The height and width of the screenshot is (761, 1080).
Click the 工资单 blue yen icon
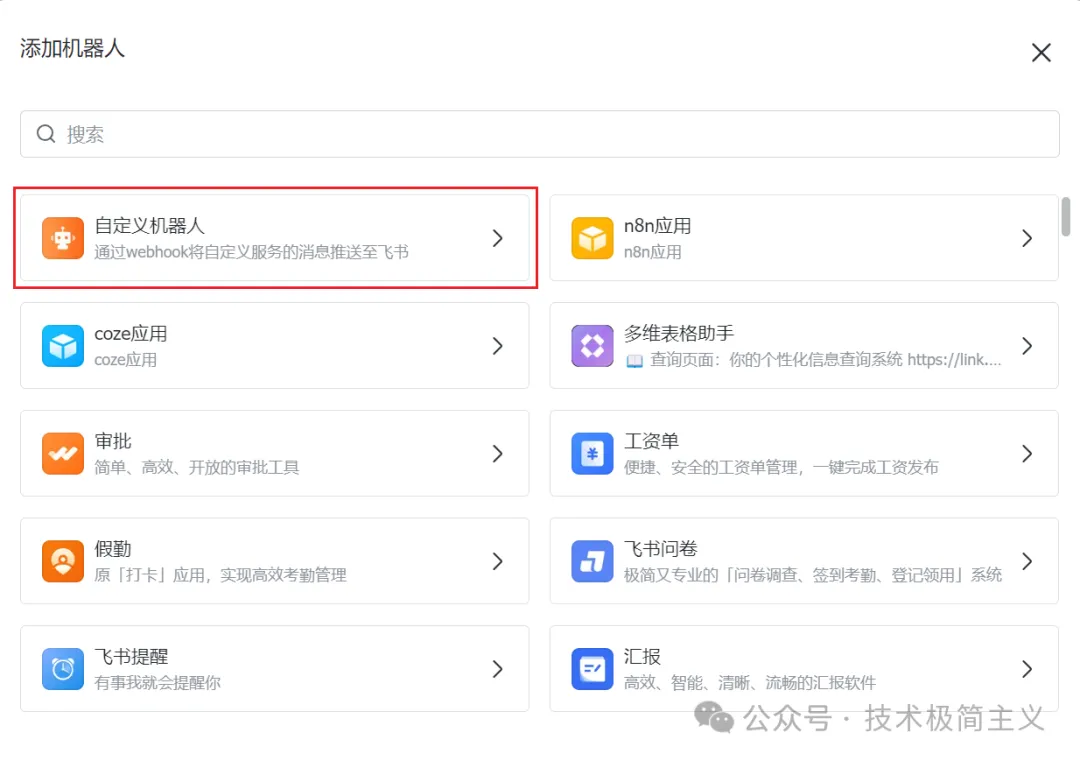point(592,453)
